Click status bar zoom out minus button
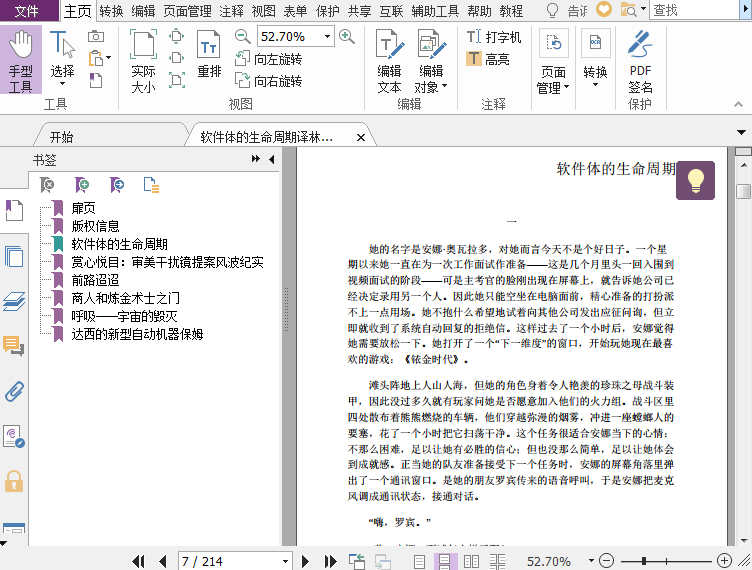Viewport: 752px width, 570px height. [607, 560]
